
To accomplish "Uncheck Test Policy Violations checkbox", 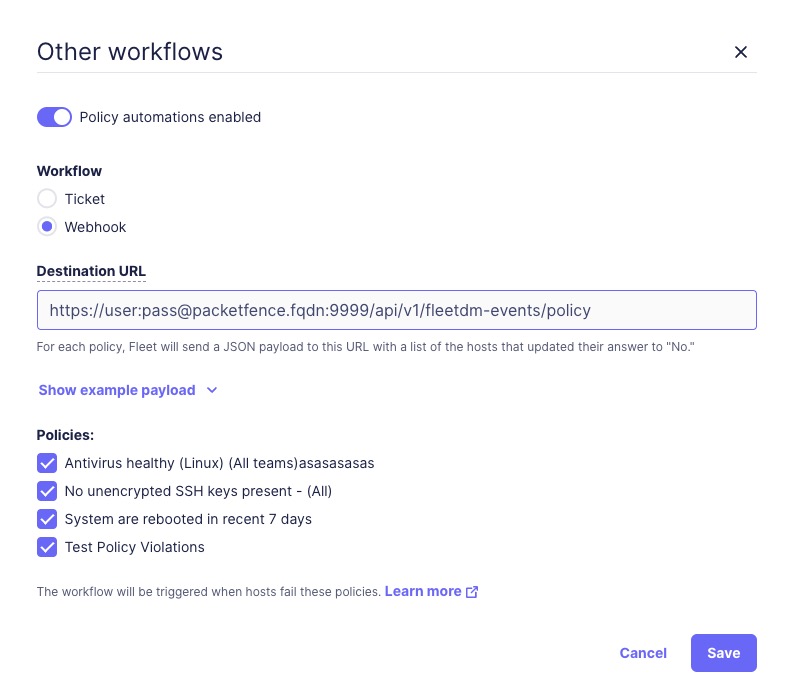I will pos(47,547).
